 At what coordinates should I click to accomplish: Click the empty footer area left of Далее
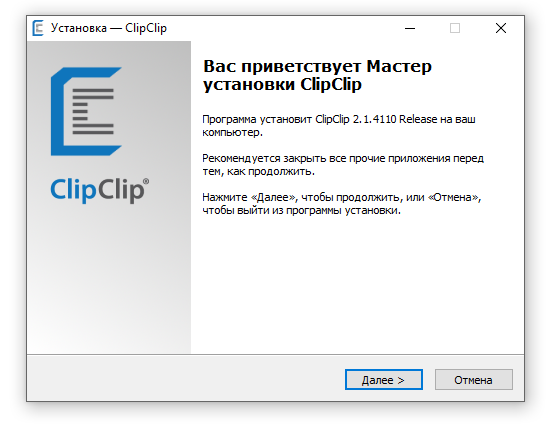click(x=185, y=379)
